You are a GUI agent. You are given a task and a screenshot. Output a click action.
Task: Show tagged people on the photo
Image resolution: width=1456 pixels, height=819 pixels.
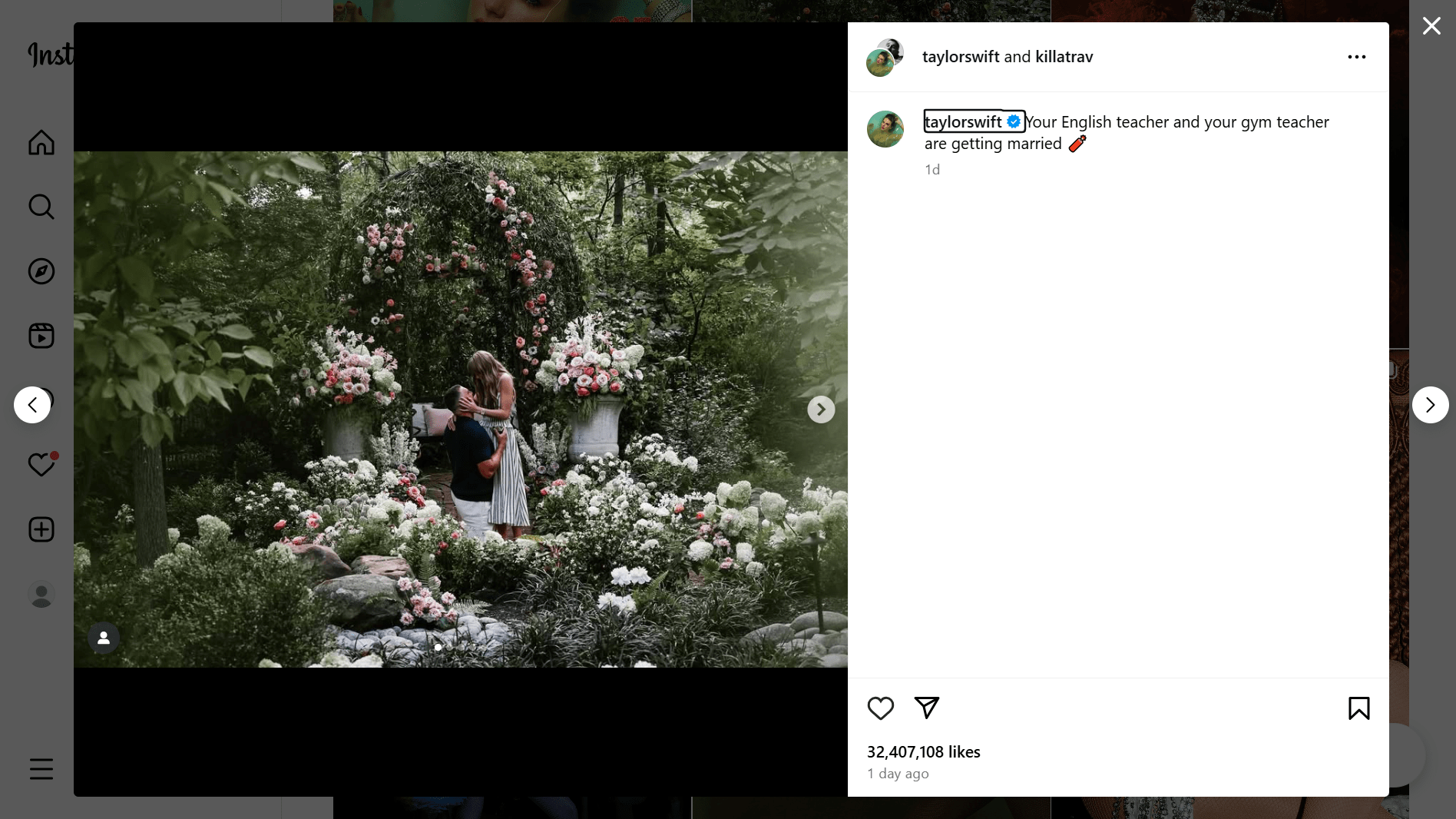point(104,638)
